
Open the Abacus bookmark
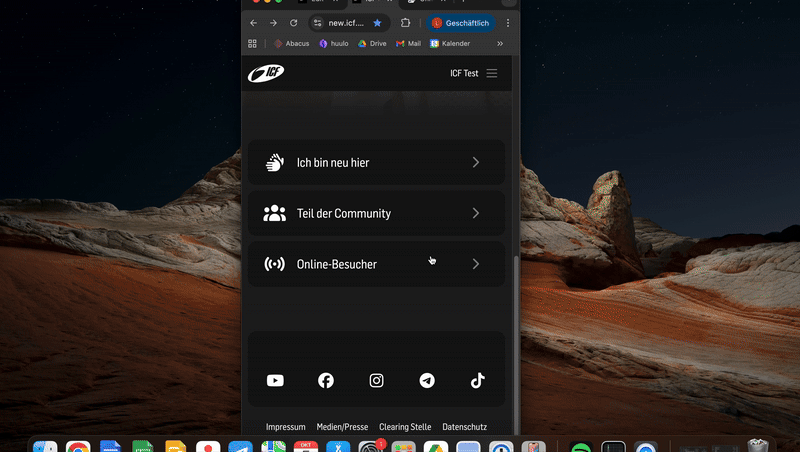click(x=292, y=43)
